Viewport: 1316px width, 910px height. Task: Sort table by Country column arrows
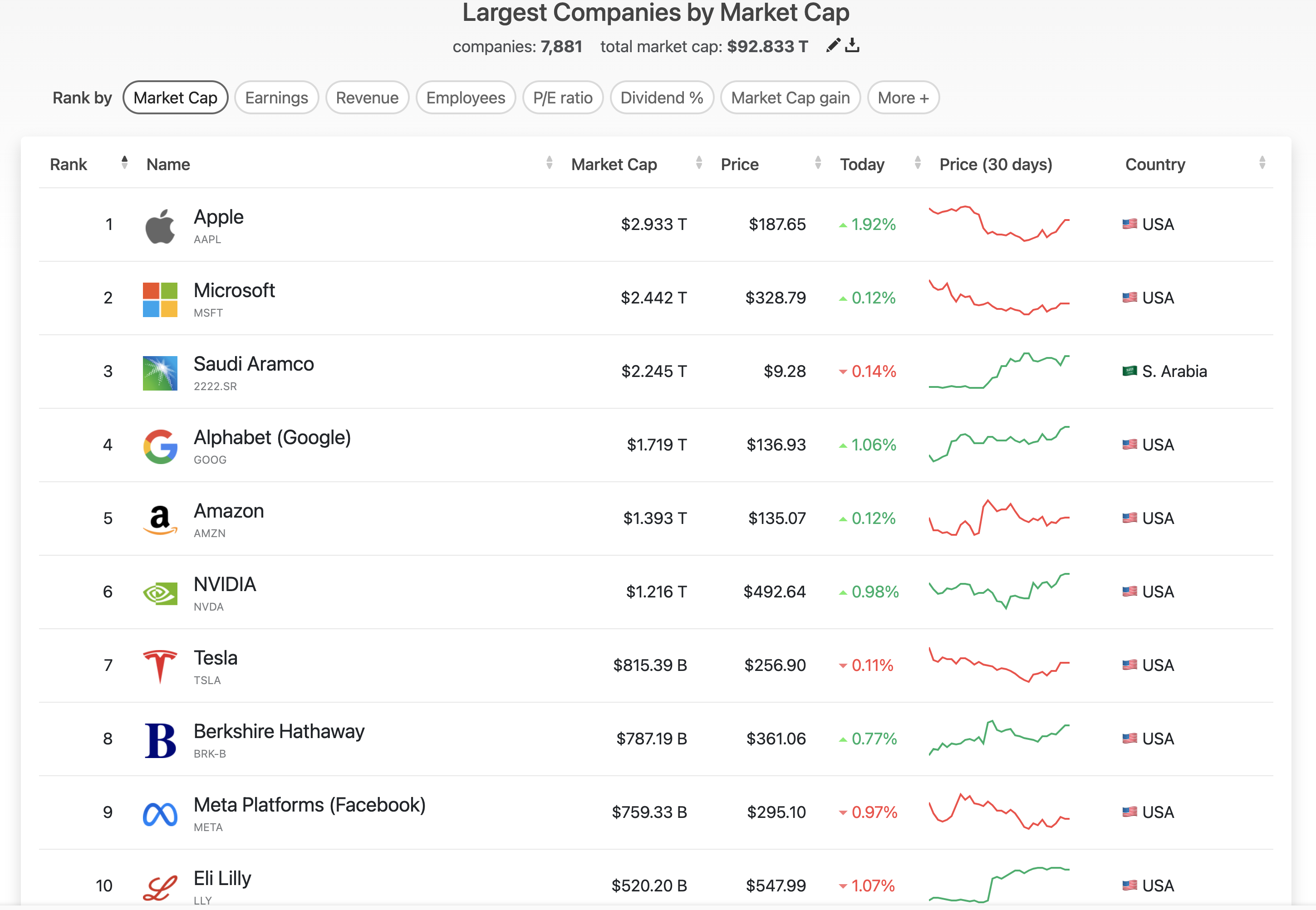click(x=1262, y=163)
